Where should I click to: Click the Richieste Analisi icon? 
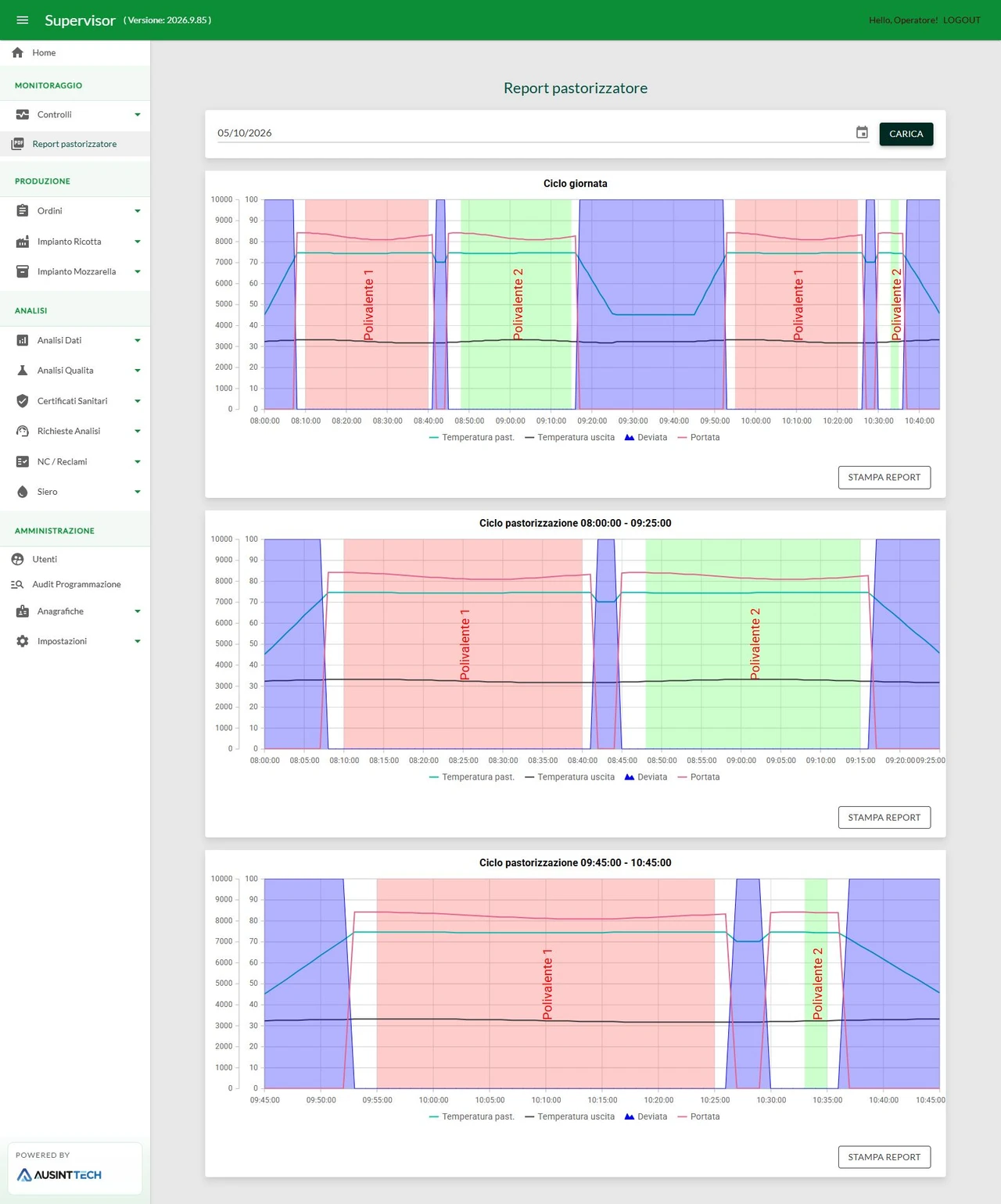tap(23, 432)
